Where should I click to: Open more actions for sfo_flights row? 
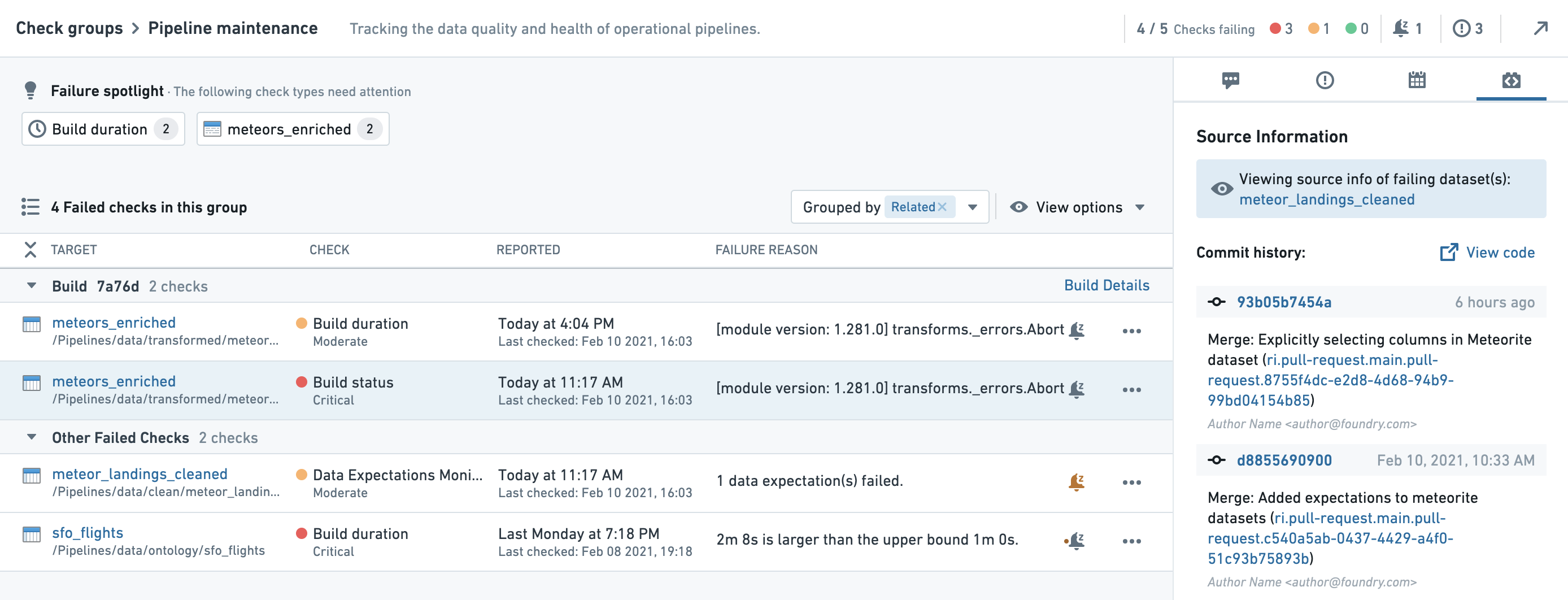[1131, 541]
